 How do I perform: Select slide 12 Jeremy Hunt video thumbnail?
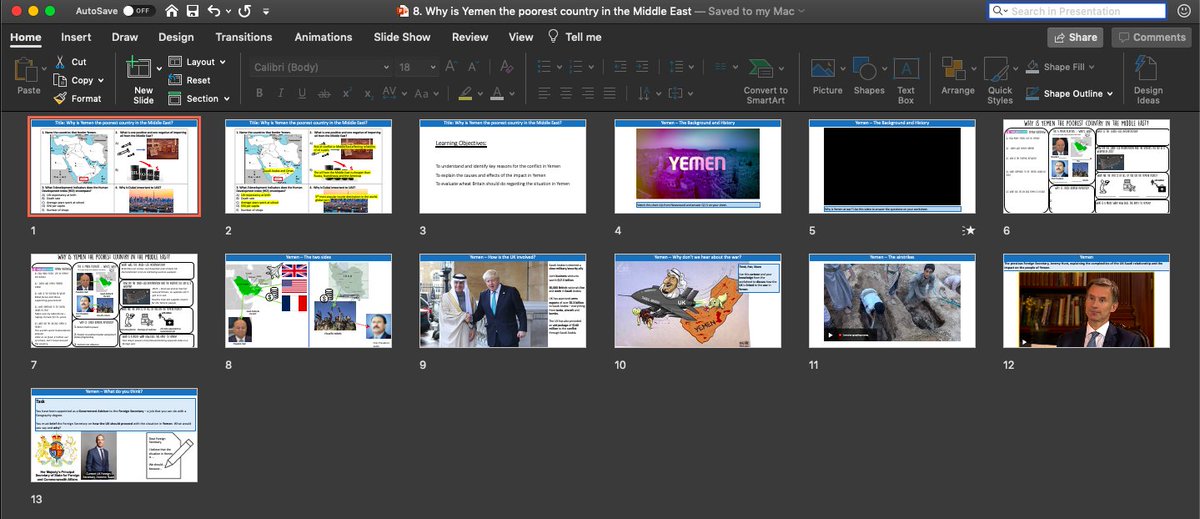1087,301
